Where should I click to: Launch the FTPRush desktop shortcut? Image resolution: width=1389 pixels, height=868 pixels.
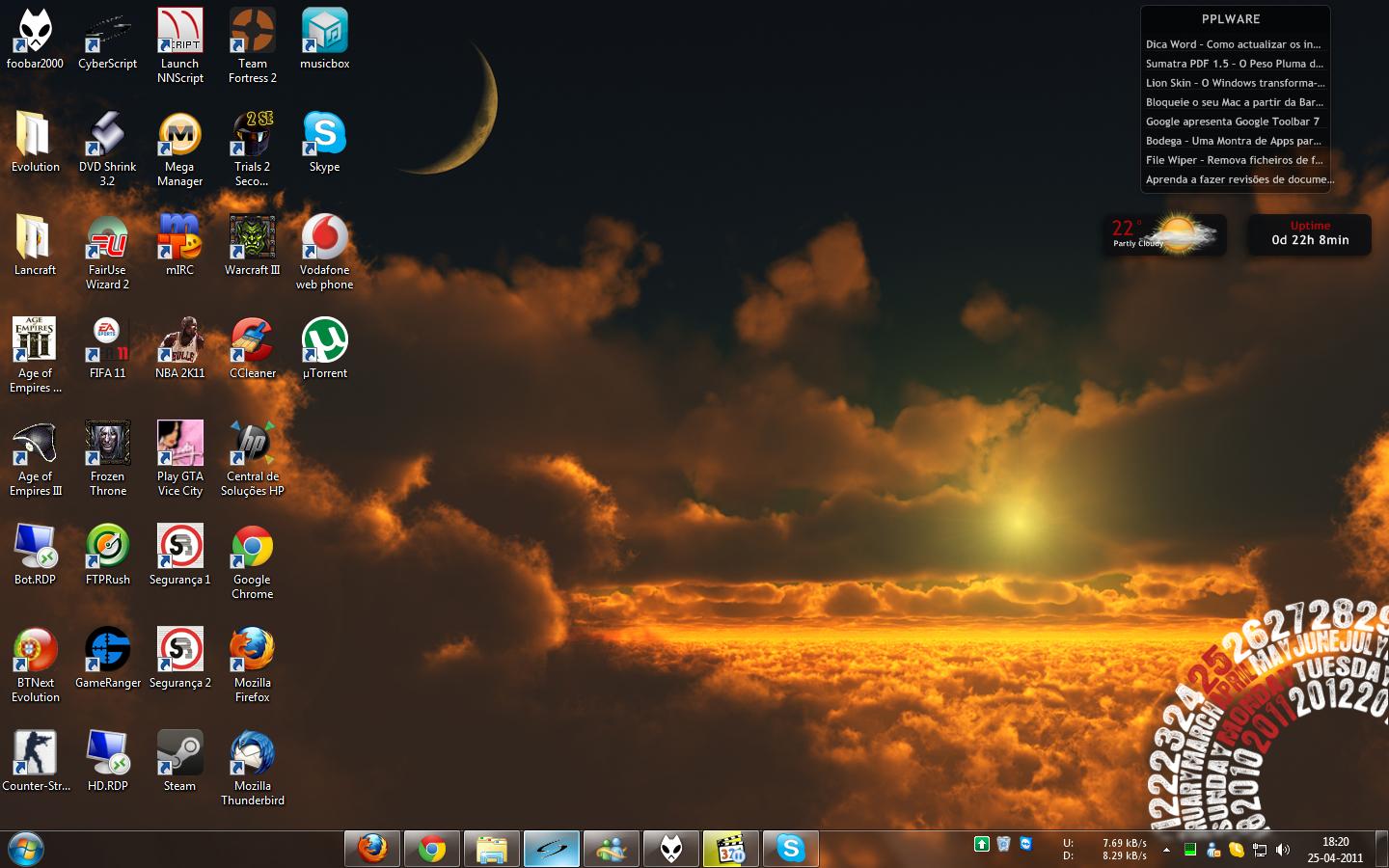point(108,556)
